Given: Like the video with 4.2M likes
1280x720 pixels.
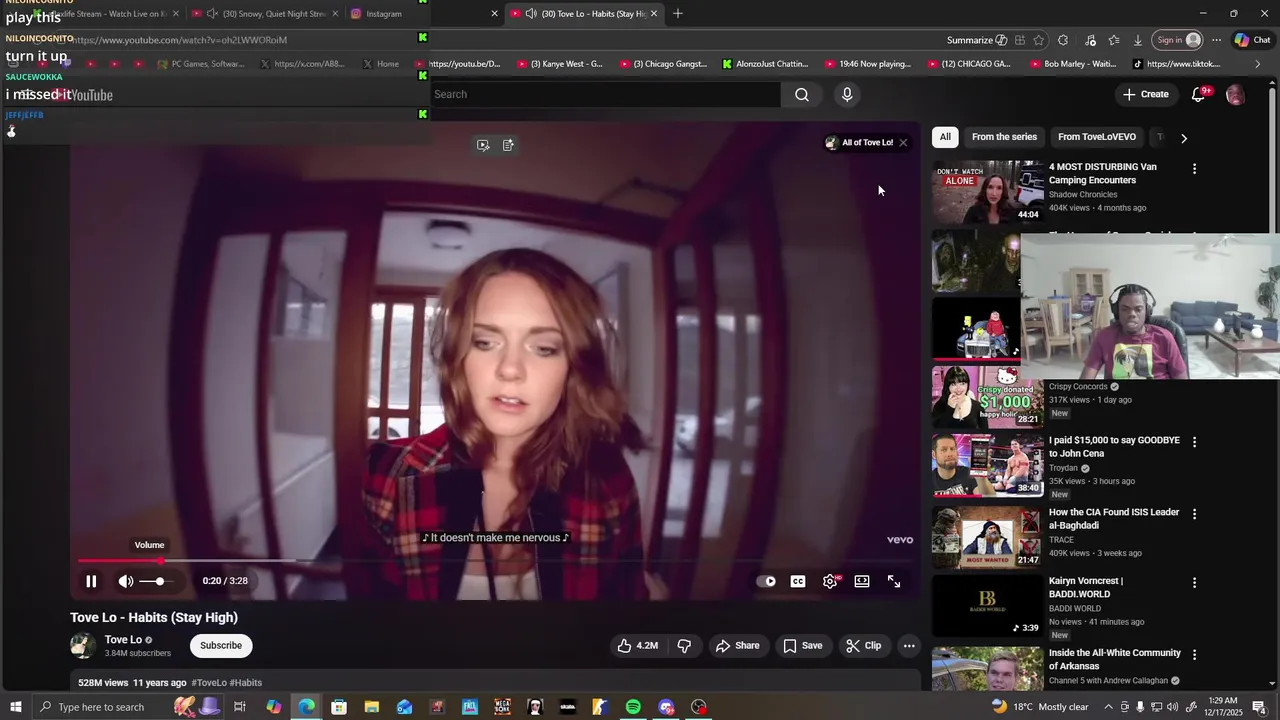Looking at the screenshot, I should pos(637,646).
